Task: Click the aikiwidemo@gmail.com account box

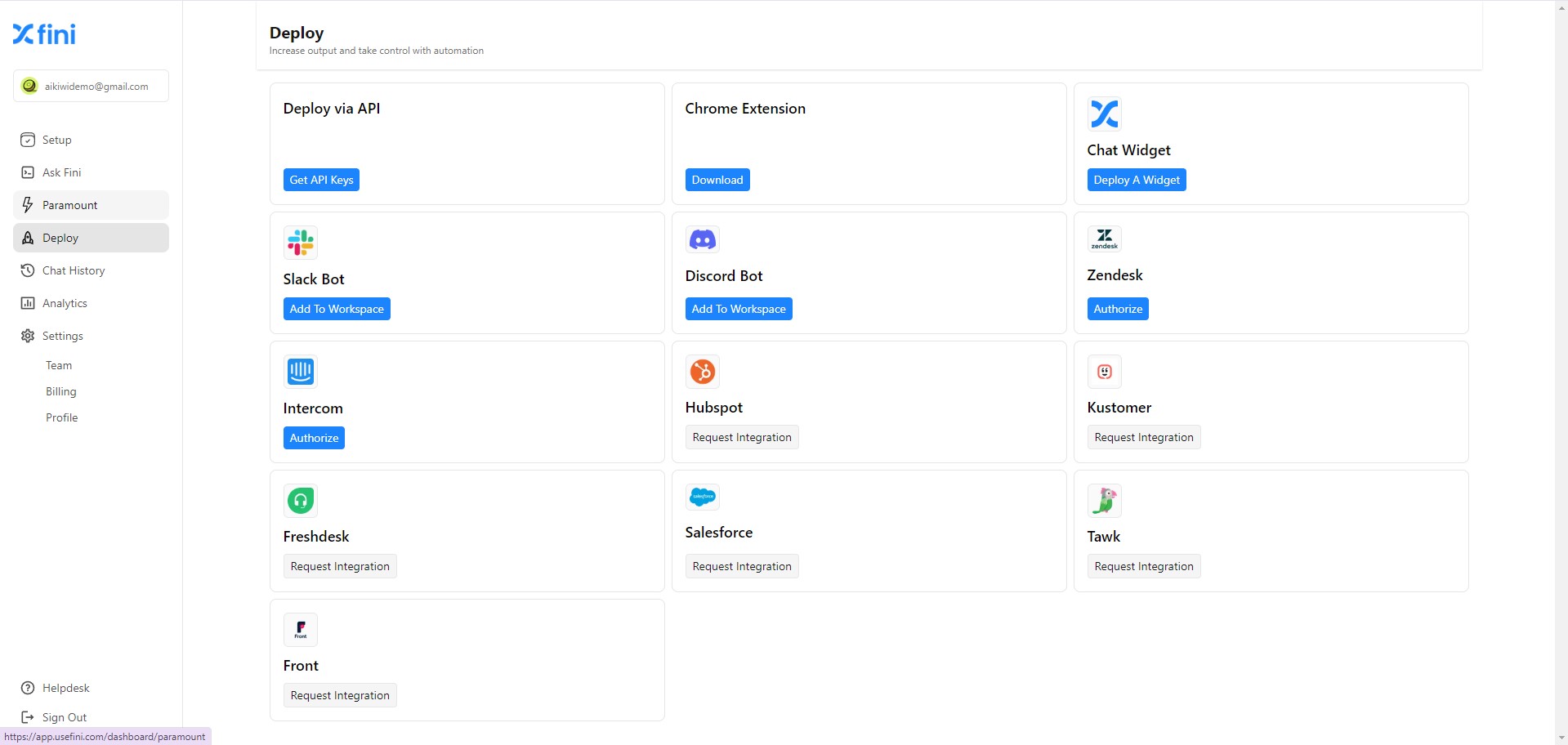Action: pos(91,86)
